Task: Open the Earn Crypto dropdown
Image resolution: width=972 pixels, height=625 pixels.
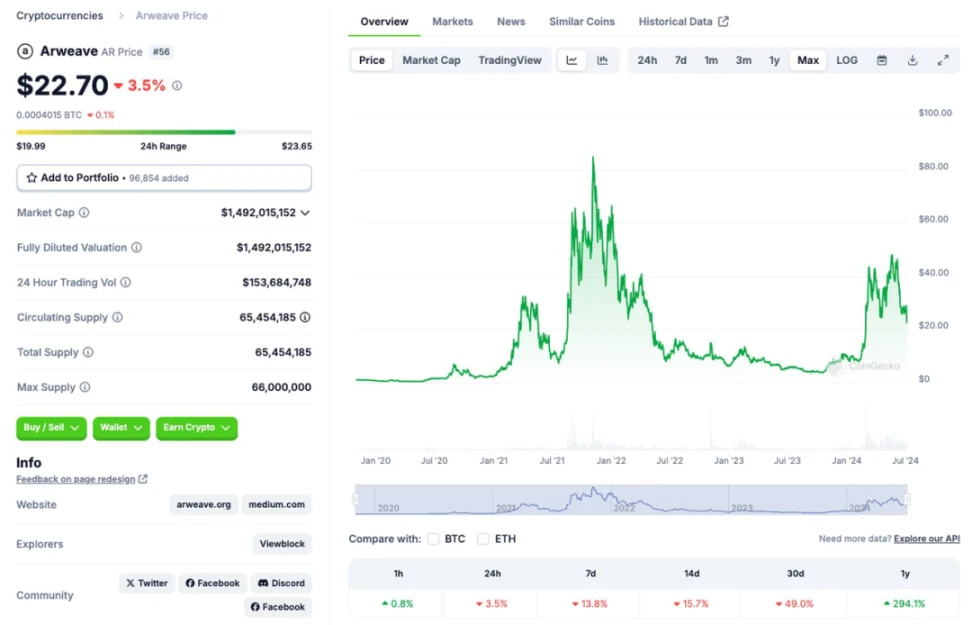Action: click(196, 428)
